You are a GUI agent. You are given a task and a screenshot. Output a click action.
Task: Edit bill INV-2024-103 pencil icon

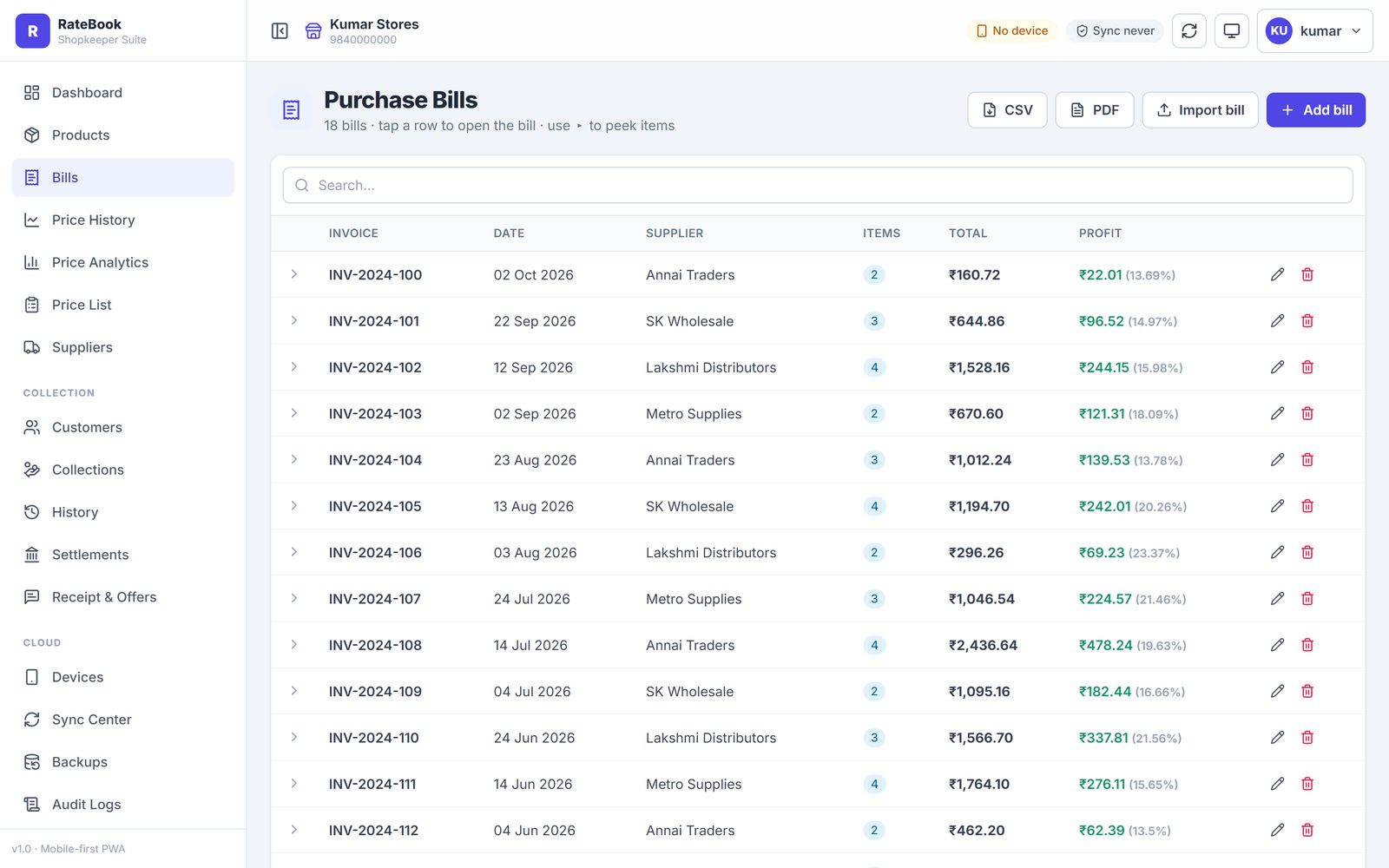point(1277,413)
